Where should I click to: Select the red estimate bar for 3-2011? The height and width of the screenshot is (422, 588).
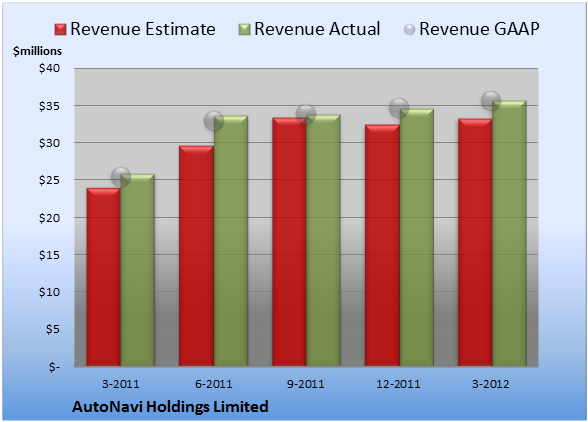(104, 277)
